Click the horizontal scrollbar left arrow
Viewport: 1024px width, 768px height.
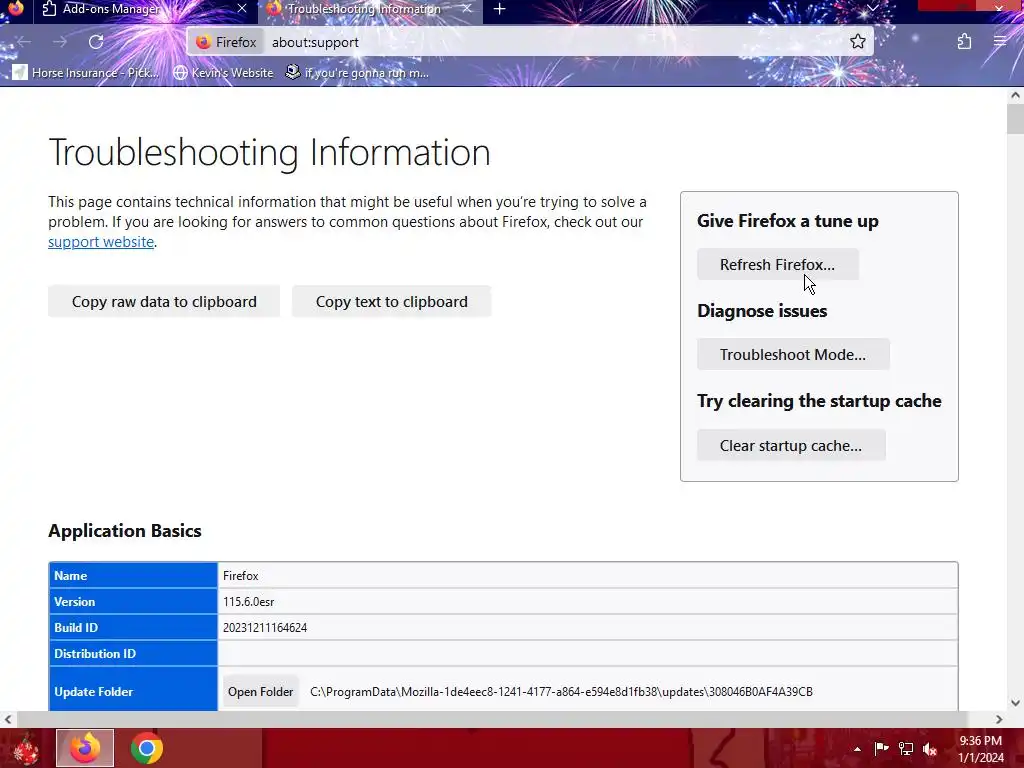click(x=7, y=719)
